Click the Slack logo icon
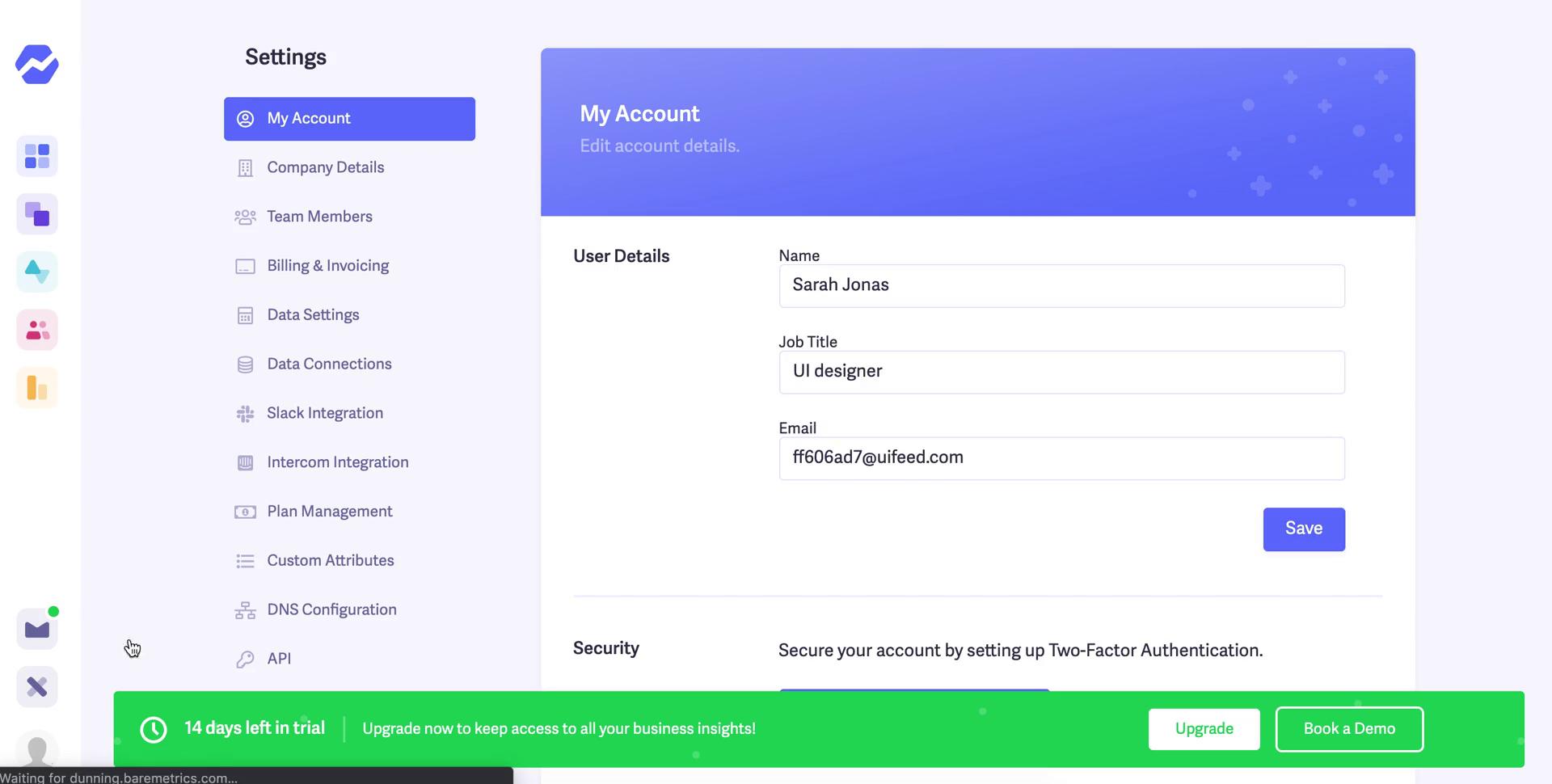Image resolution: width=1552 pixels, height=784 pixels. 245,414
